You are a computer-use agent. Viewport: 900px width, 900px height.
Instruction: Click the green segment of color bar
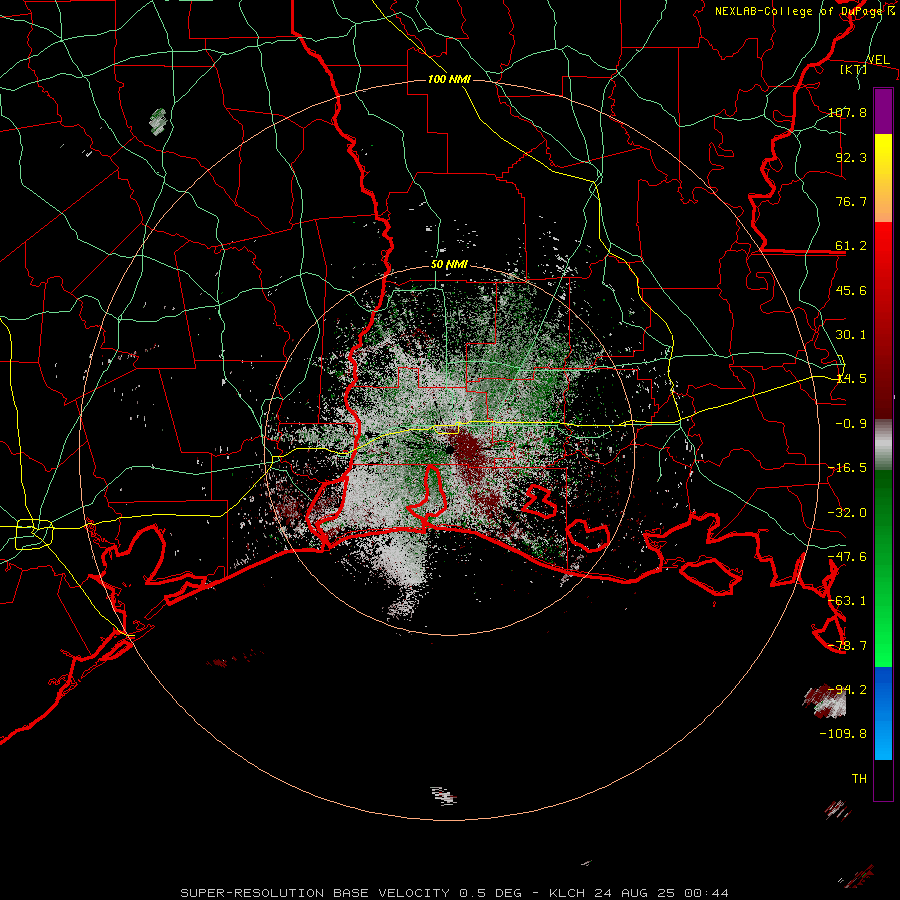tap(883, 568)
